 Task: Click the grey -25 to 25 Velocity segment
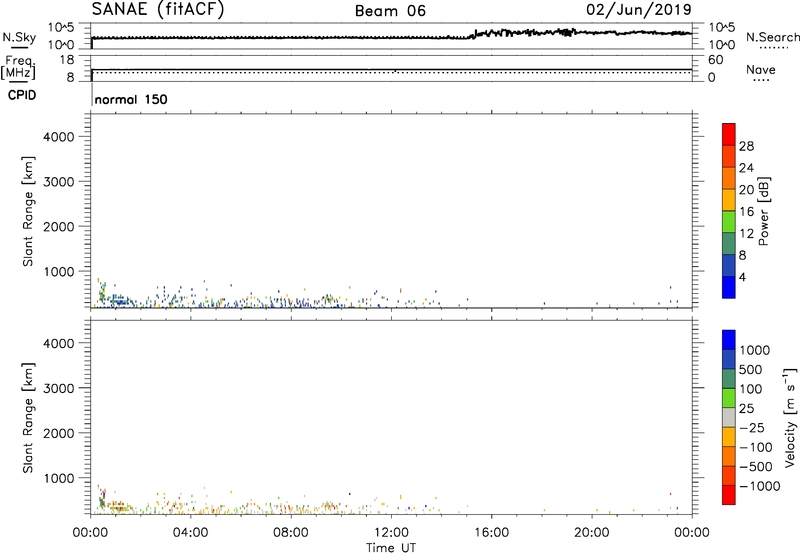(729, 417)
